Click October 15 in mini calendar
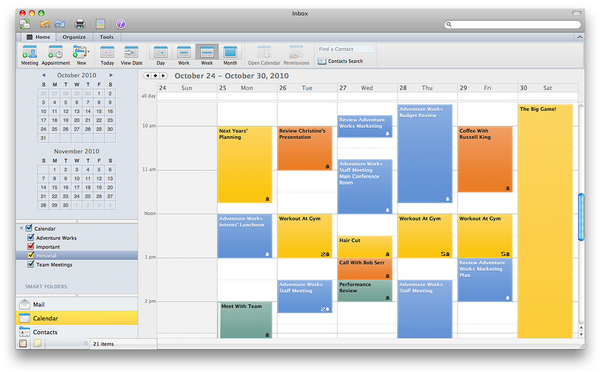 click(x=99, y=111)
